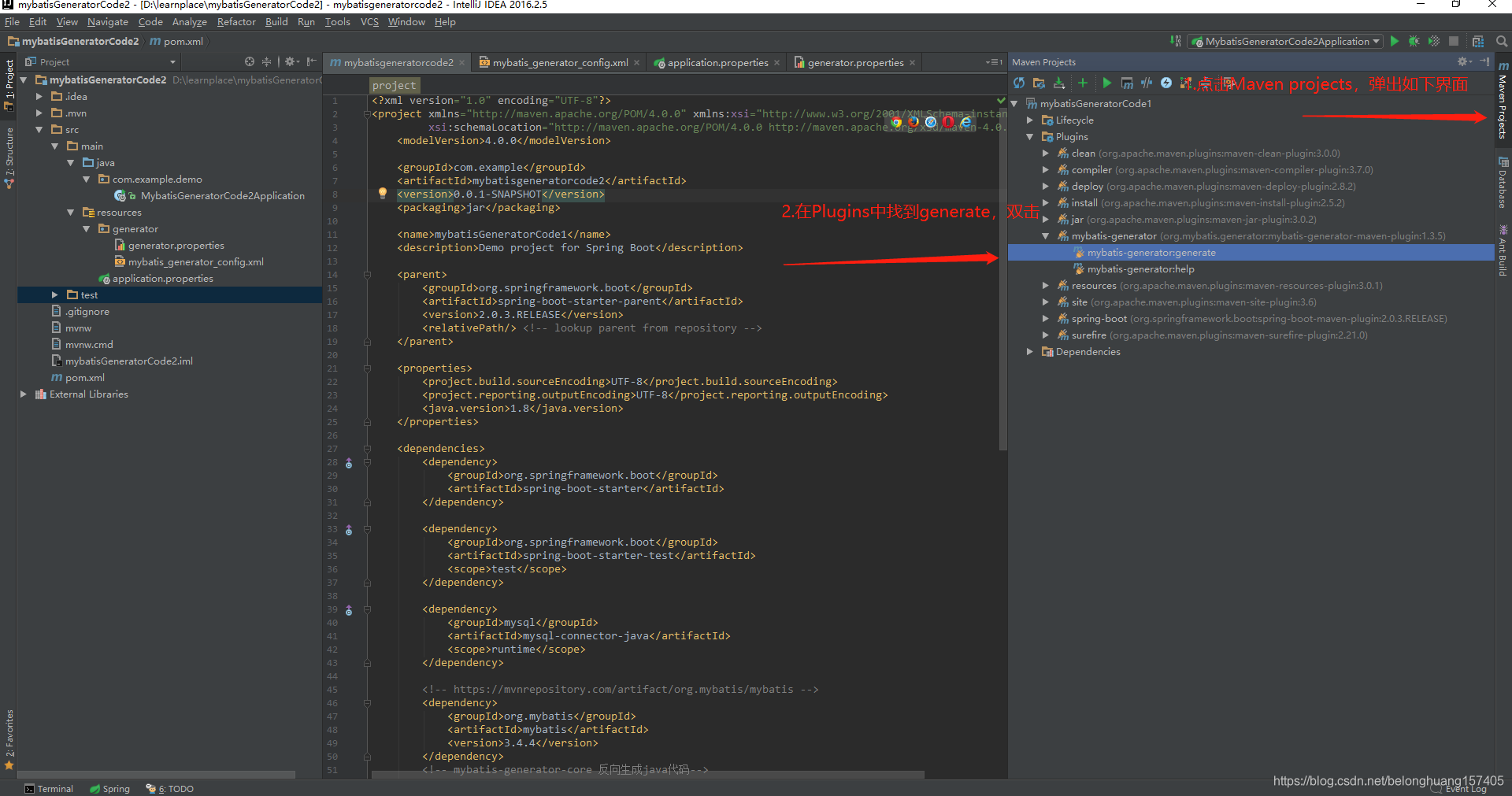This screenshot has height=796, width=1512.
Task: Open Project panel settings gear
Action: click(291, 61)
